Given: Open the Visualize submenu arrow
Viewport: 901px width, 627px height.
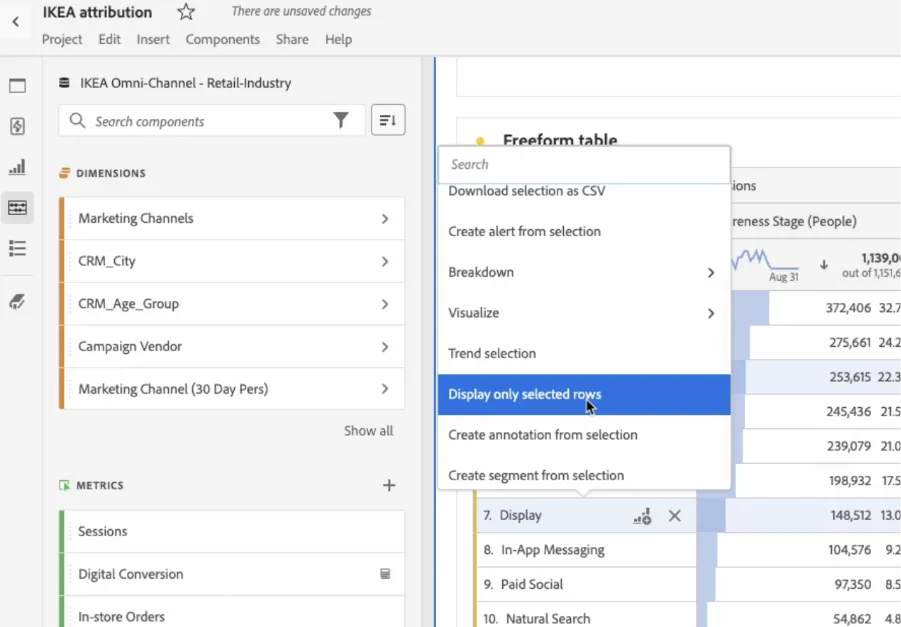Looking at the screenshot, I should tap(711, 313).
